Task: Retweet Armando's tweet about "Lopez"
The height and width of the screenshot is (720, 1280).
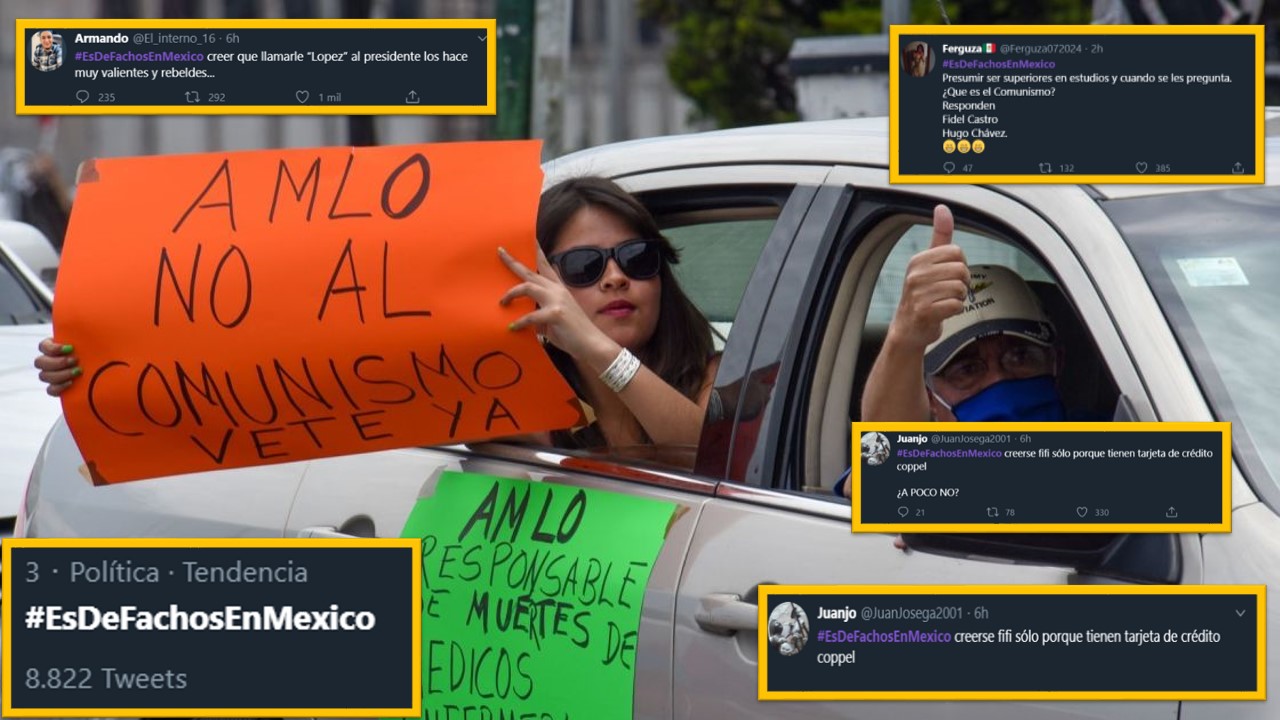Action: [193, 97]
